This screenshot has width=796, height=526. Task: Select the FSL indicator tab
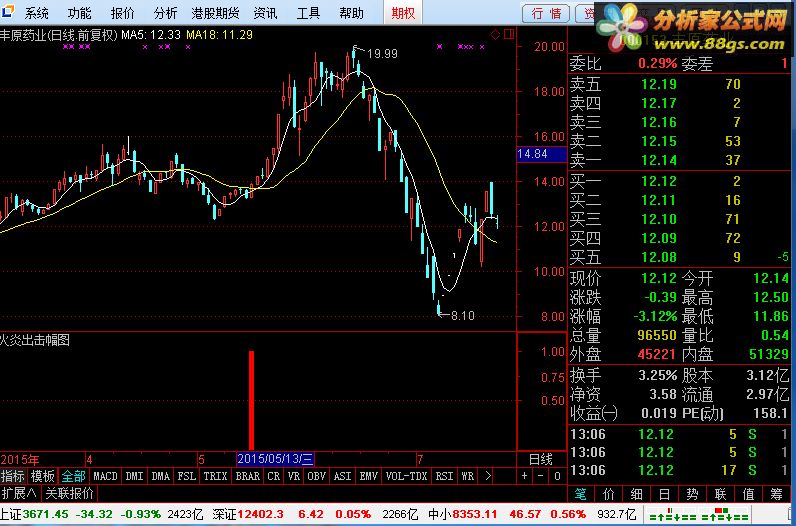point(186,476)
